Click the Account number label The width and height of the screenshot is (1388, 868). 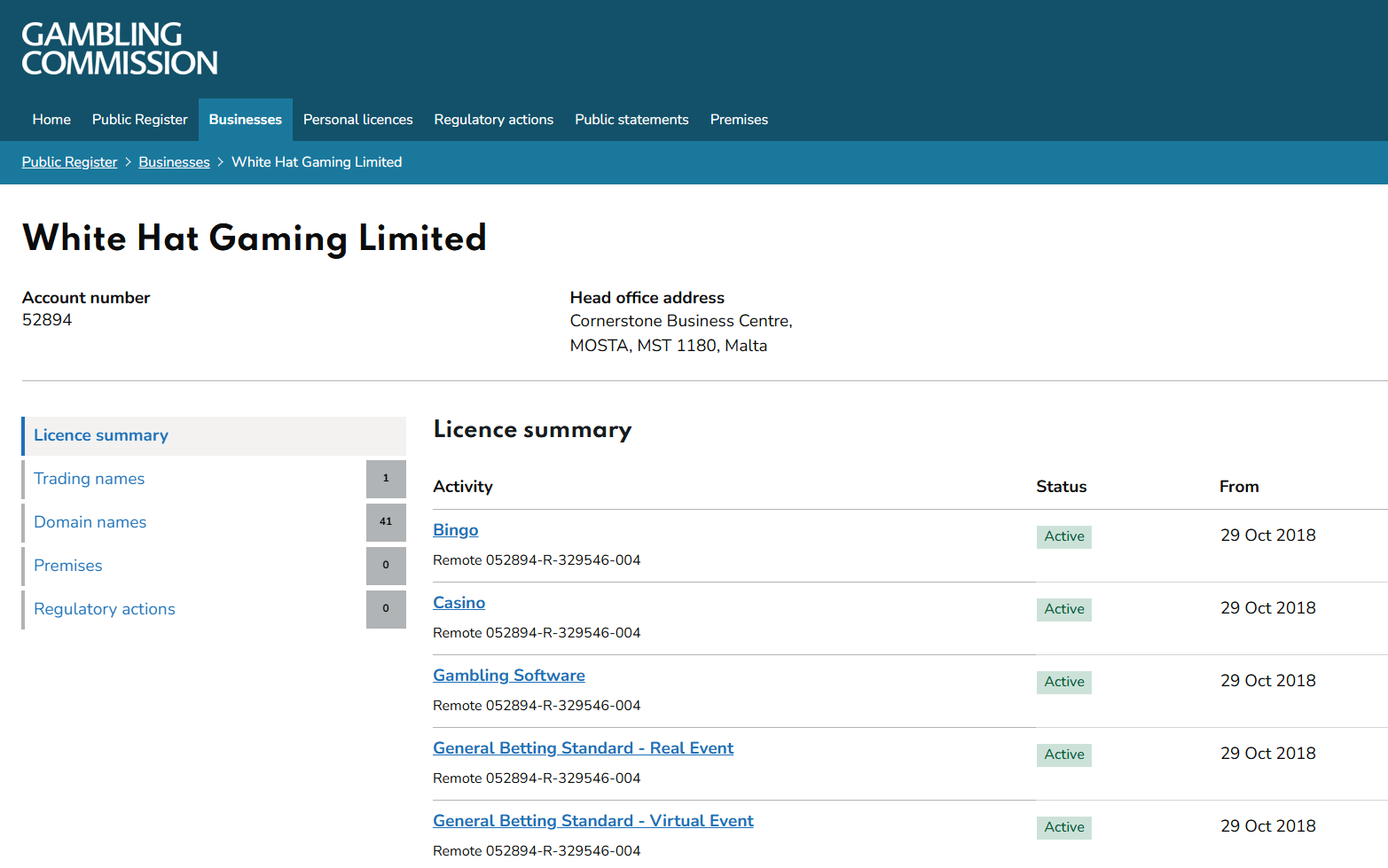pyautogui.click(x=86, y=298)
